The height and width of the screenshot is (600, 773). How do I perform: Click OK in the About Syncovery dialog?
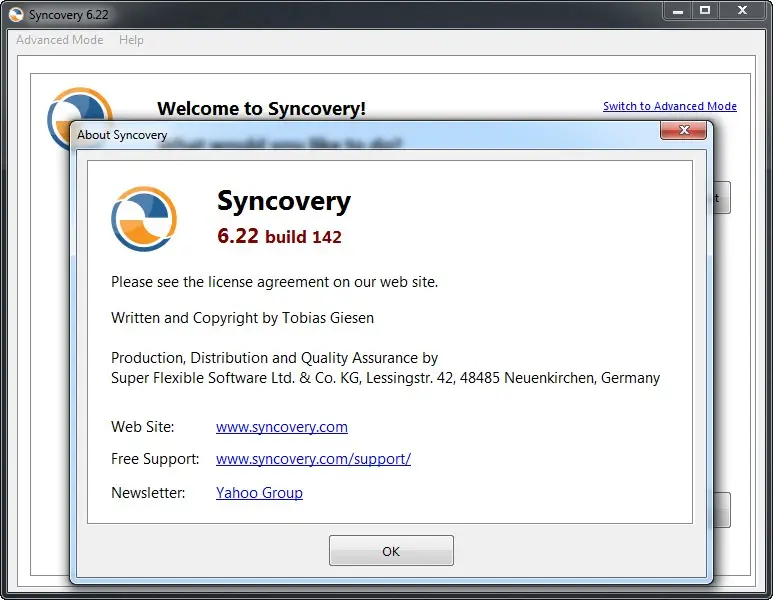click(391, 551)
